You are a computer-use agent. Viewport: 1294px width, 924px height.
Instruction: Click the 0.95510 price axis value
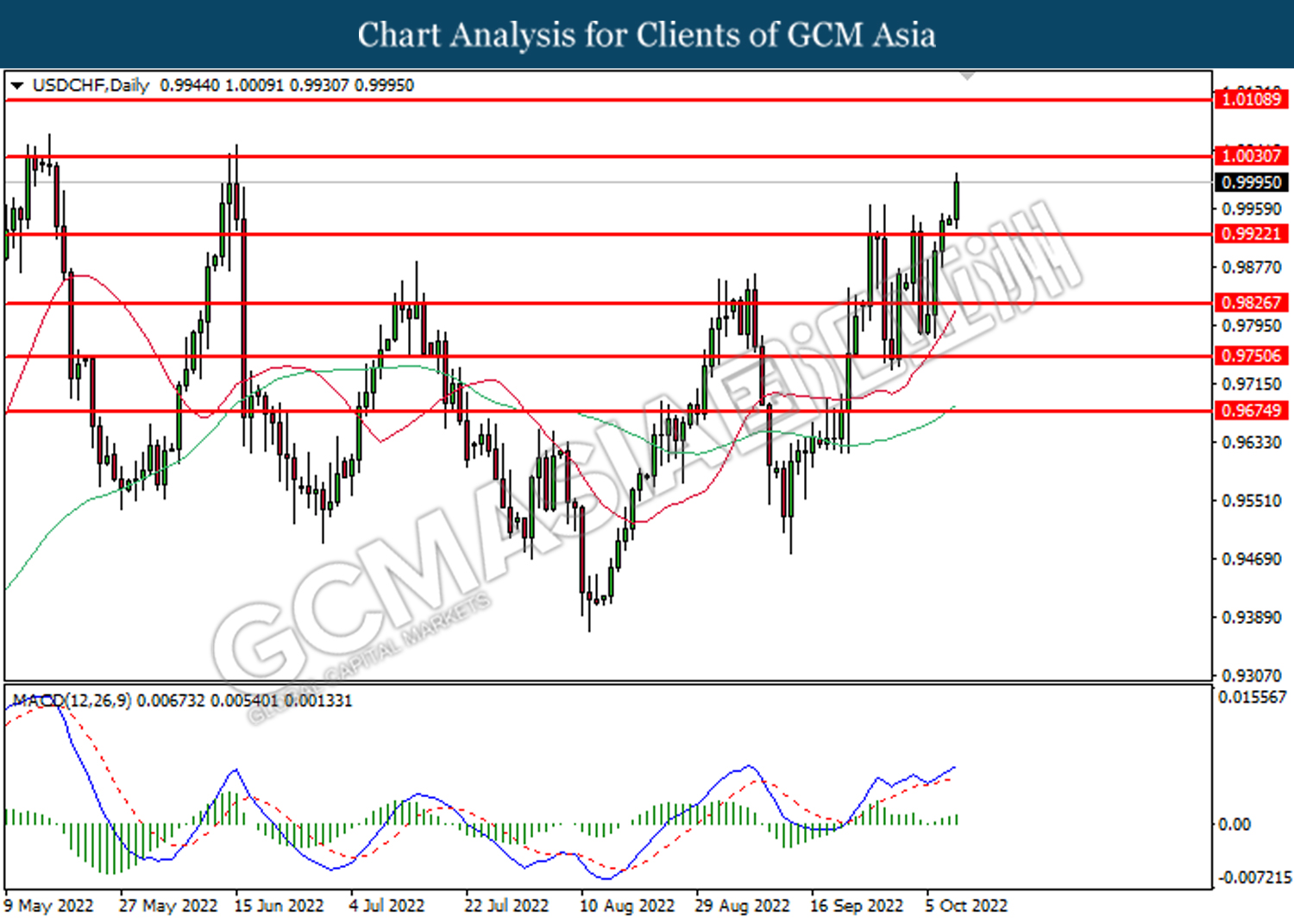[x=1252, y=500]
